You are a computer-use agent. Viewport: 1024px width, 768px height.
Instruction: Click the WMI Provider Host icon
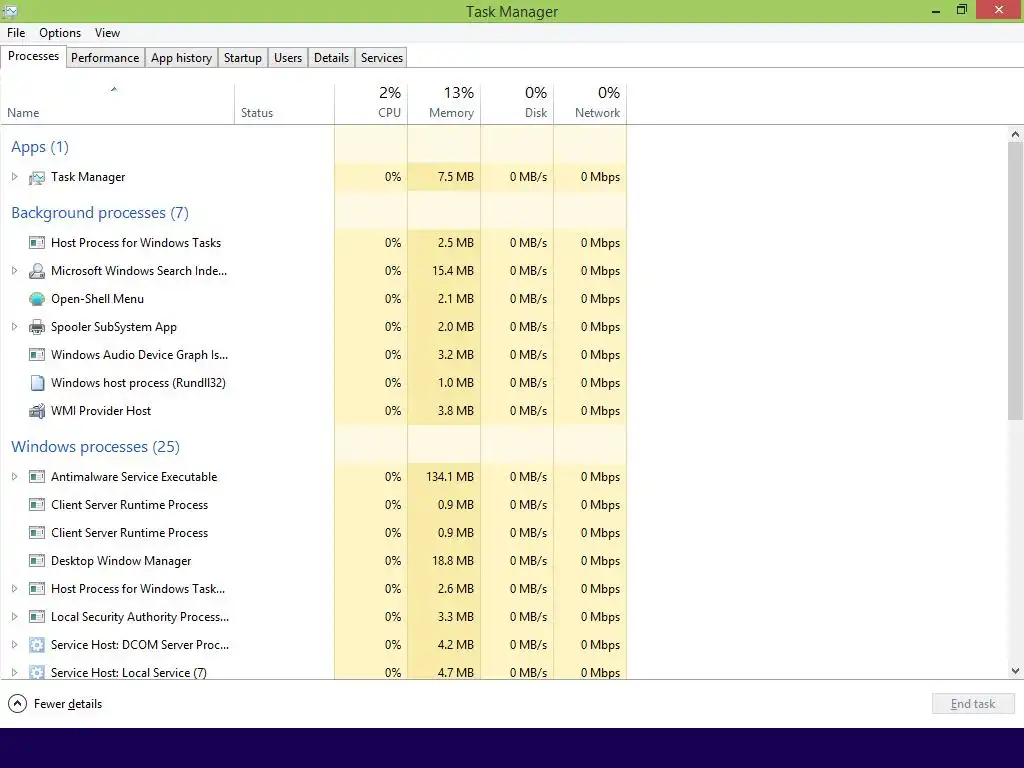point(37,411)
